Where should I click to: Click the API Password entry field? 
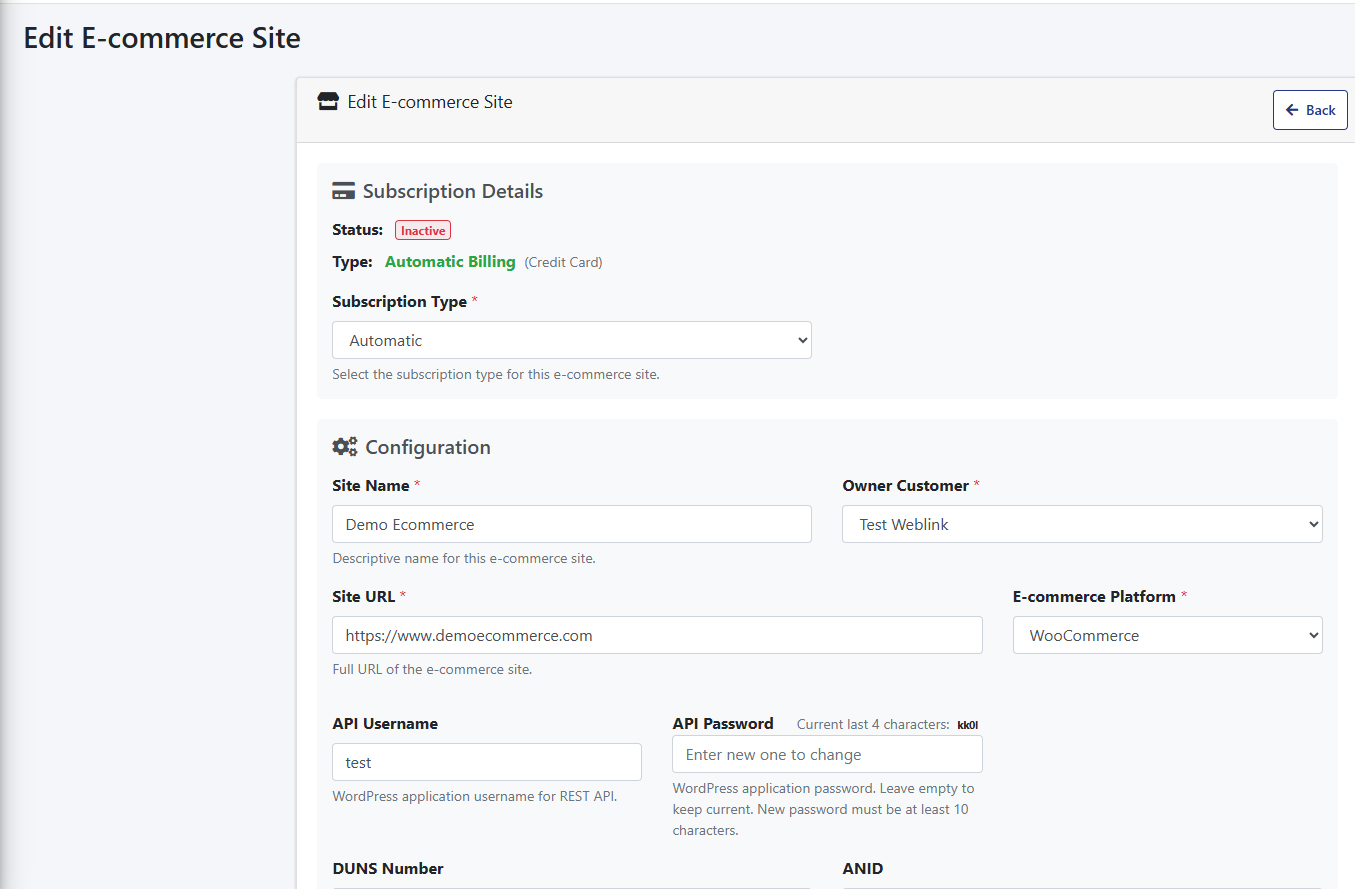tap(827, 754)
